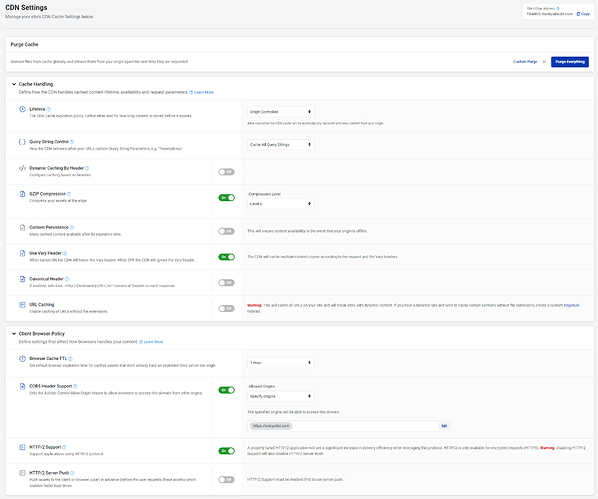Disable HTTP/2 Support toggle
Screen dimensions: 598x499
226,451
